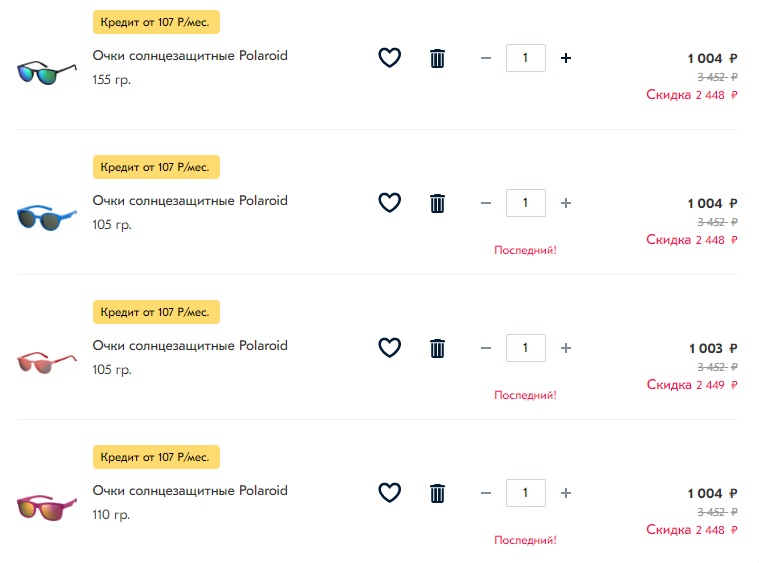The image size is (759, 563).
Task: Click heart icon for red-frame sunglasses
Action: click(x=389, y=348)
